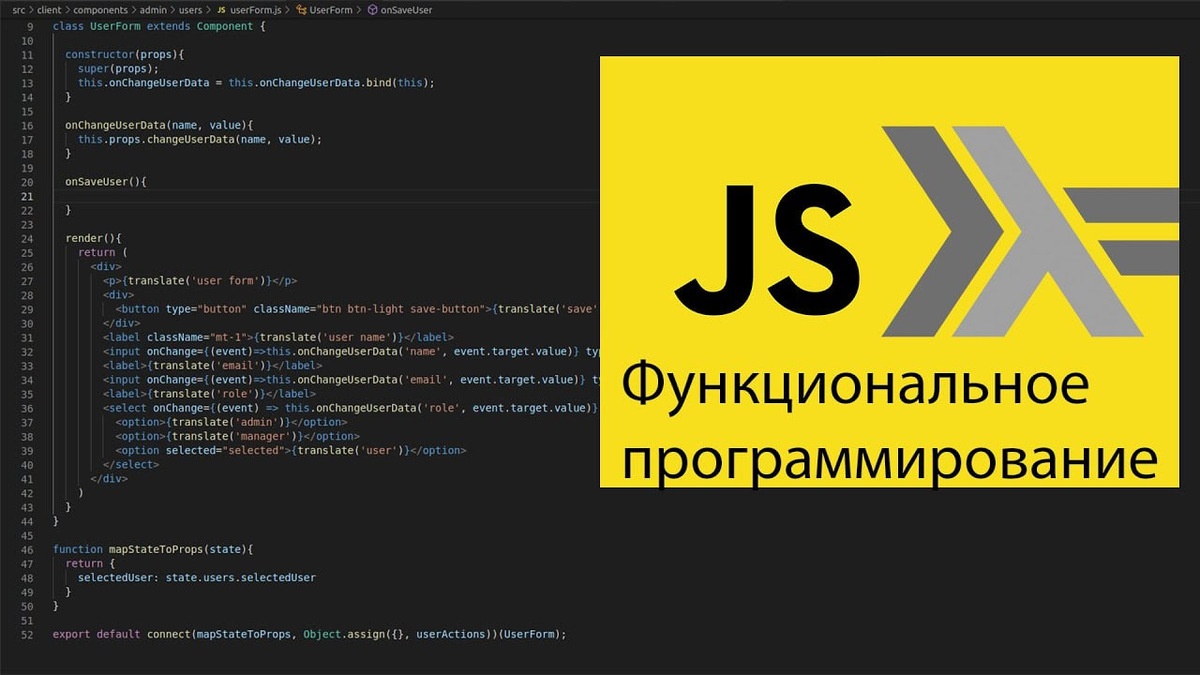
Task: Click 'onSaveUser(){' on line 20
Action: (105, 182)
